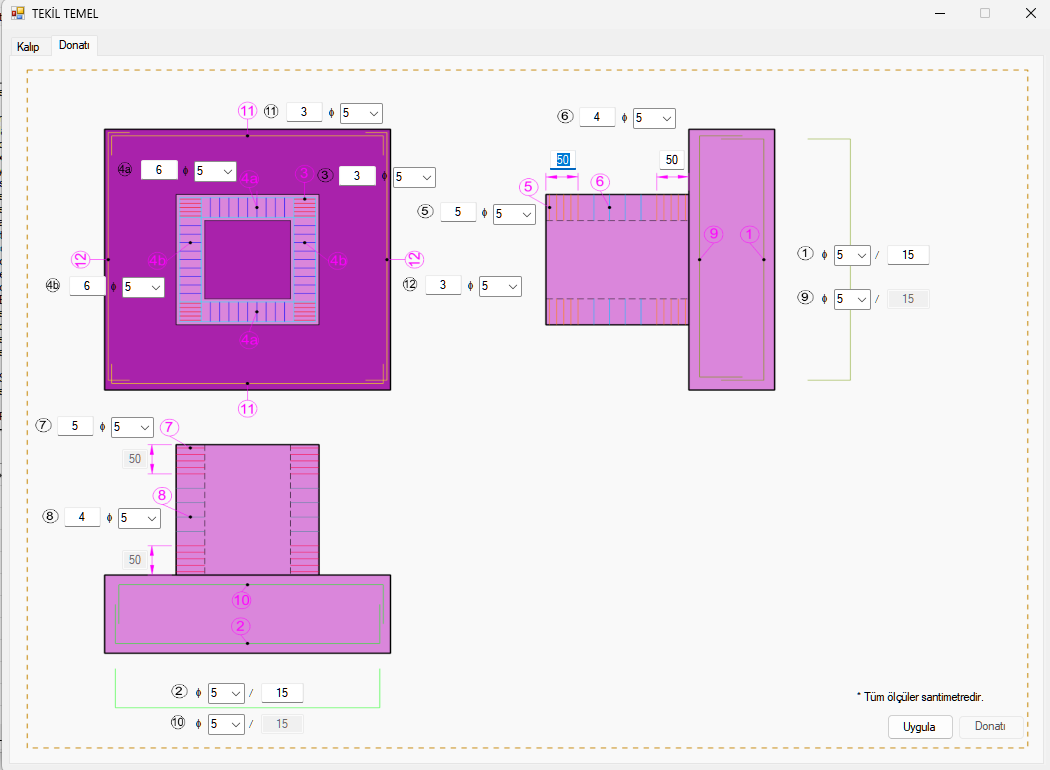Click magenta marker 8 on the column
The height and width of the screenshot is (770, 1050).
coord(162,495)
